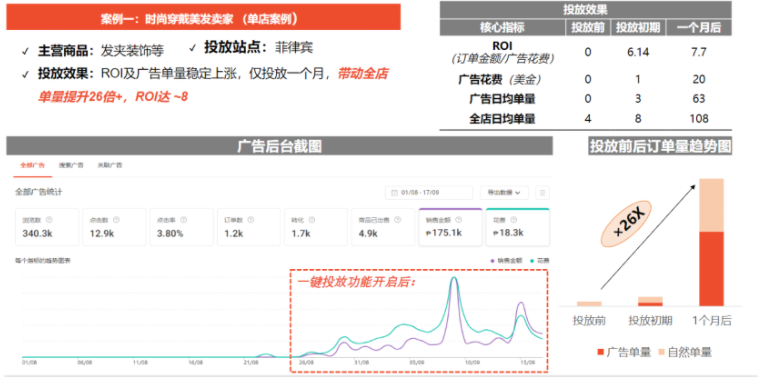Click the 投放前后订单量趋势图 title
The image size is (764, 379).
coord(660,146)
